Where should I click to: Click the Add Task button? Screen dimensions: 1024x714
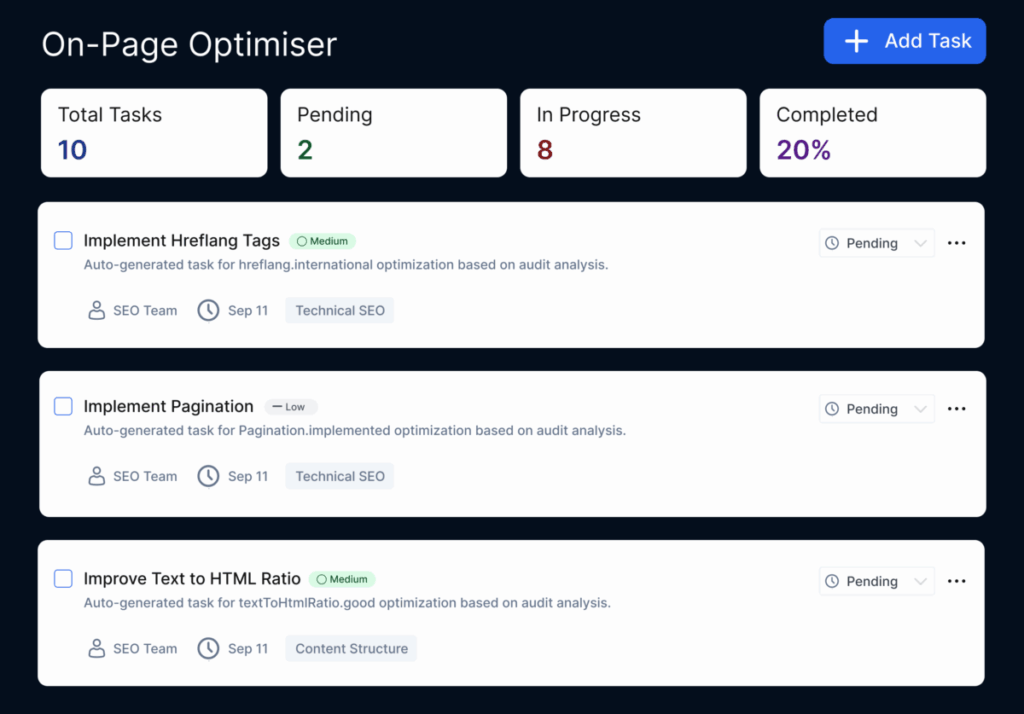pyautogui.click(x=905, y=41)
